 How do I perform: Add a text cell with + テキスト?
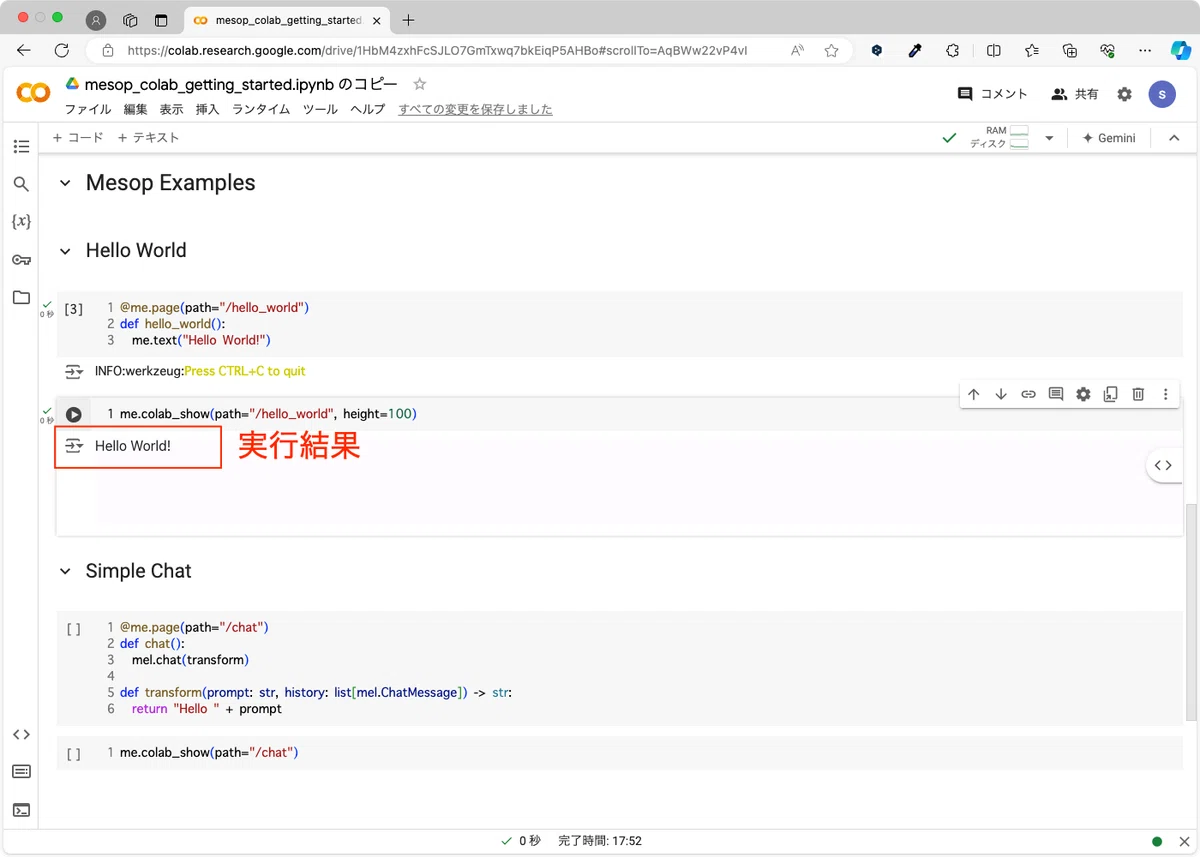click(148, 138)
